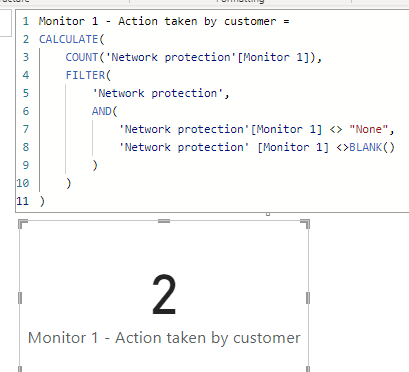Click the card's left-middle resize handle
Viewport: 409px width, 372px height.
20,298
